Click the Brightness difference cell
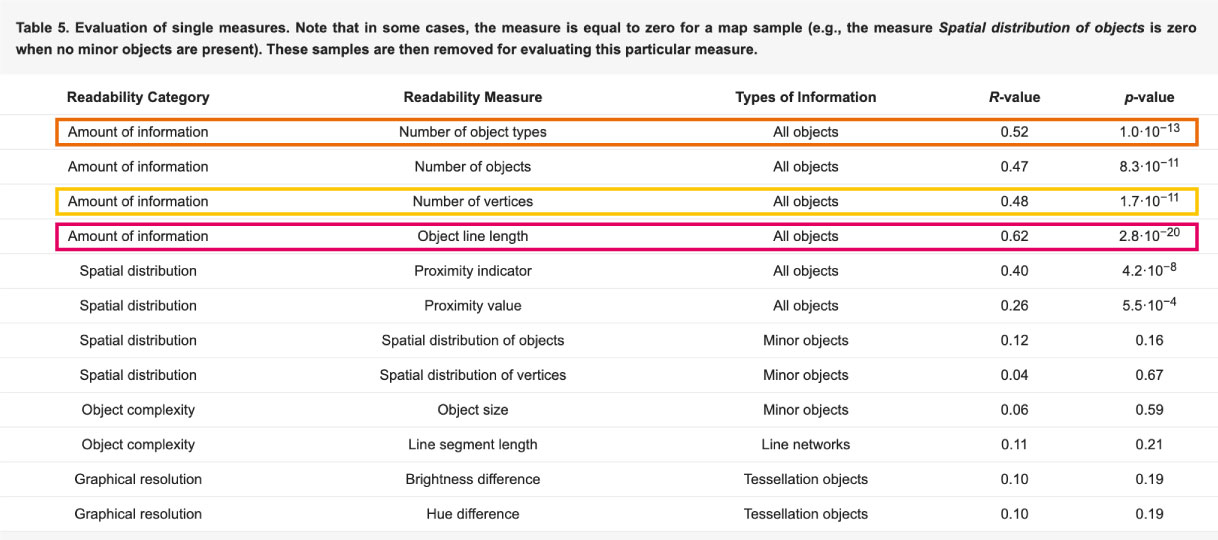 (473, 479)
